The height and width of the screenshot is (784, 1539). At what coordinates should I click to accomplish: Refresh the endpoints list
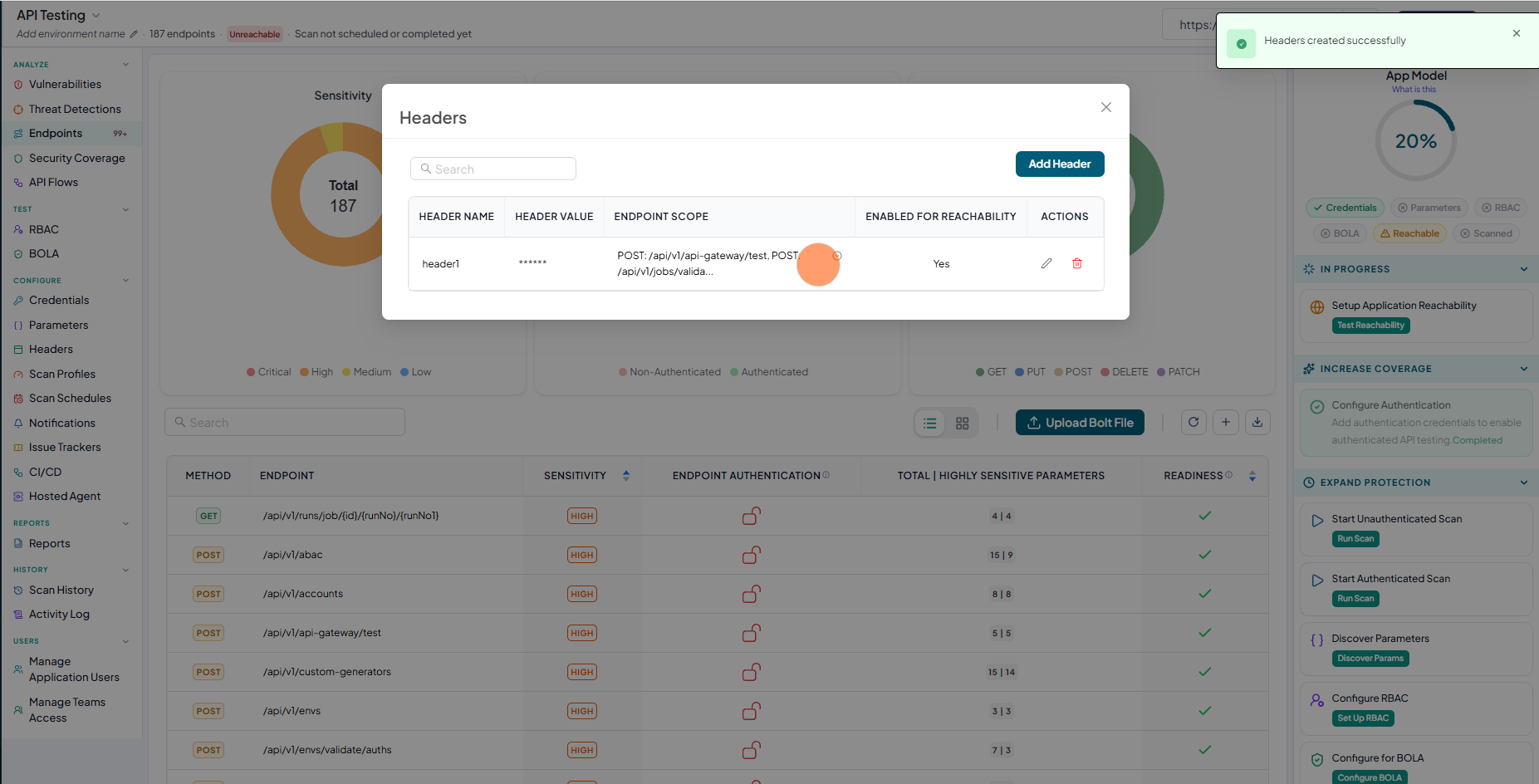point(1193,422)
